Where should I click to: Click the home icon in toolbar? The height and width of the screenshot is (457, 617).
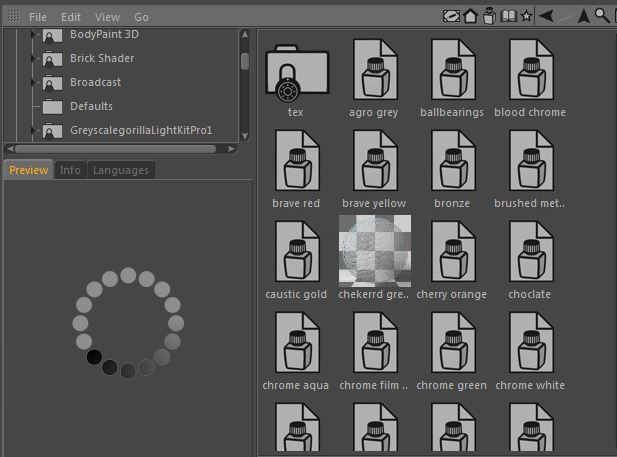[x=470, y=16]
